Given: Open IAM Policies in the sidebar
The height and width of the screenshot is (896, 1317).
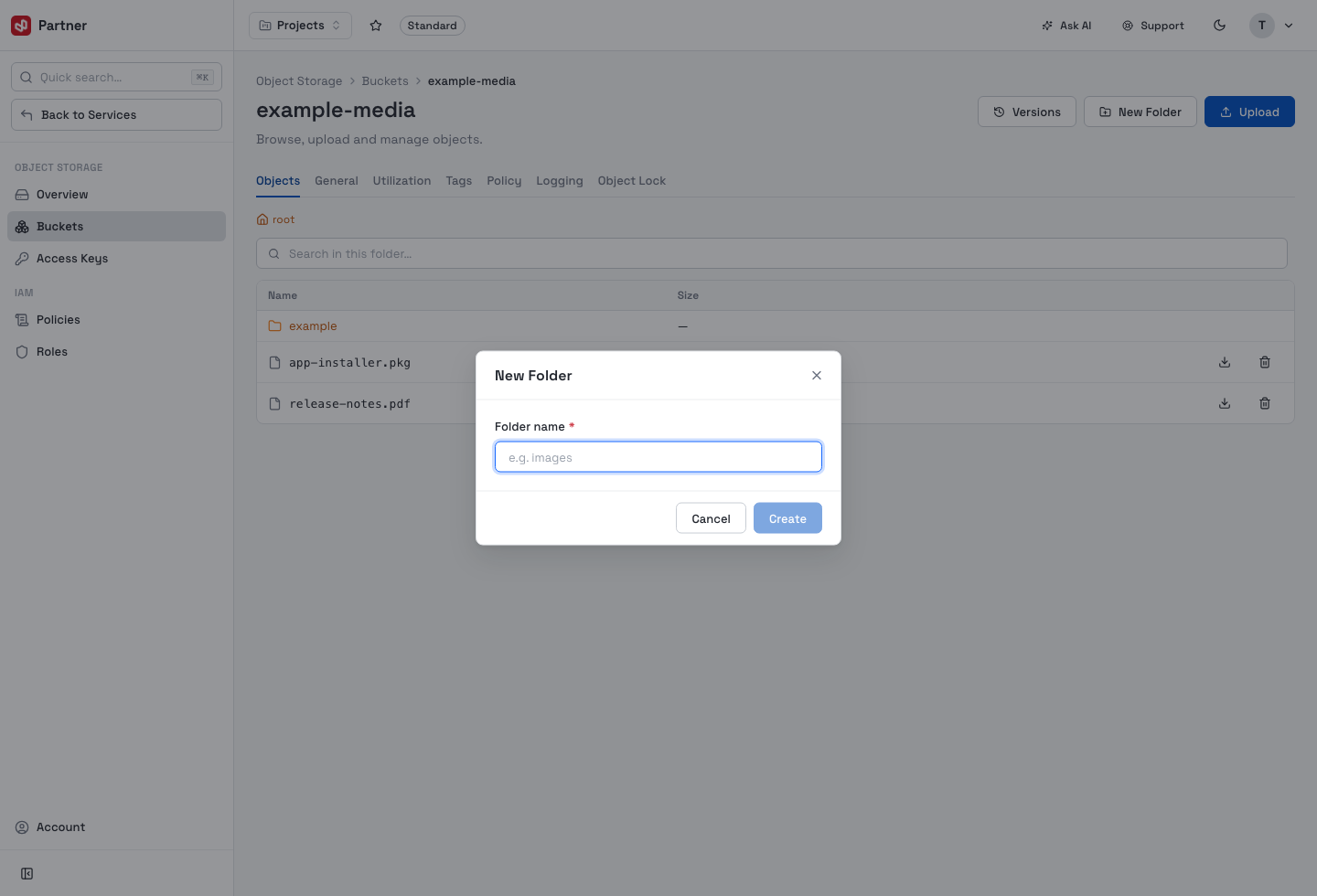Looking at the screenshot, I should 116,320.
